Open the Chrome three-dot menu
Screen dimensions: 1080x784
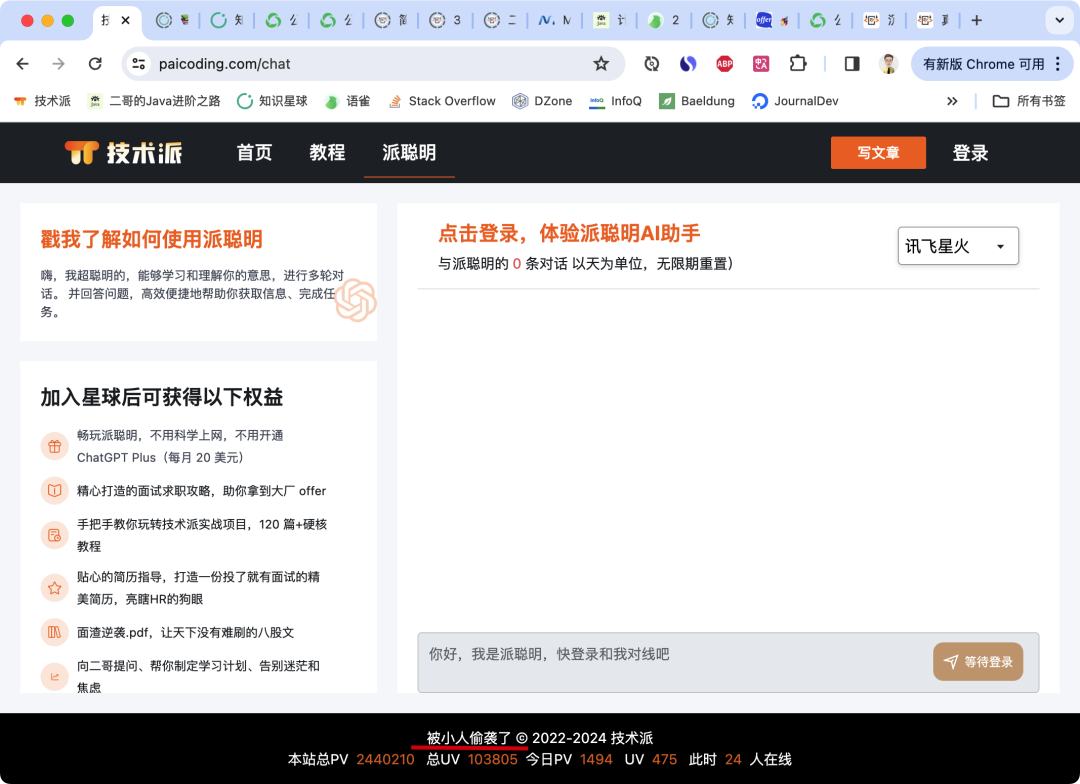pyautogui.click(x=1058, y=64)
